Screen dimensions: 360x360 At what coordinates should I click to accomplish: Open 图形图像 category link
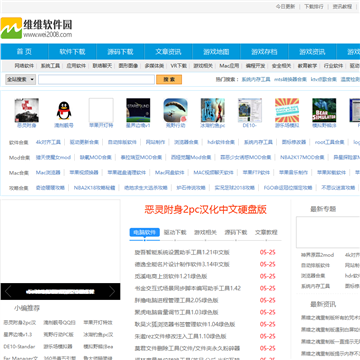tap(128, 66)
